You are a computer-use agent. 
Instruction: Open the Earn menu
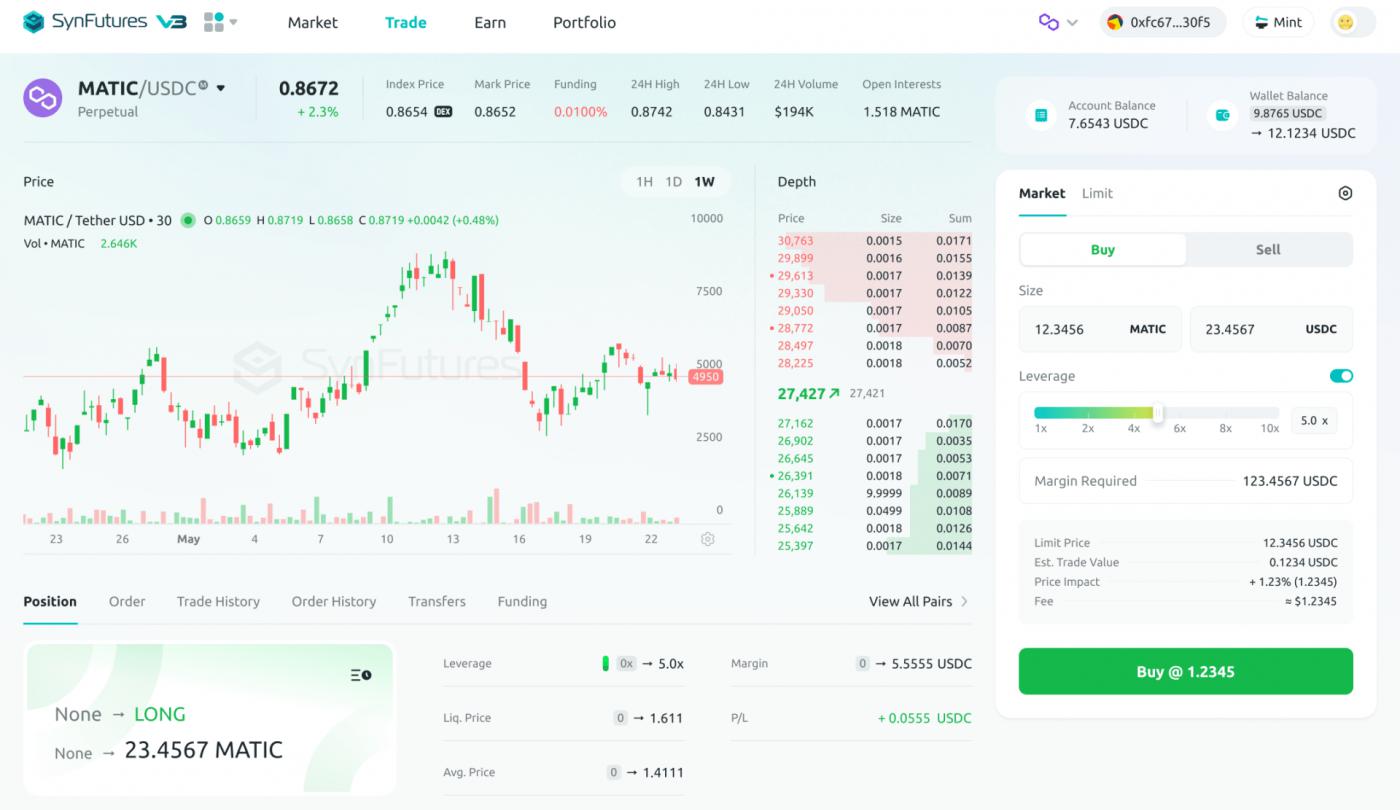[x=490, y=22]
